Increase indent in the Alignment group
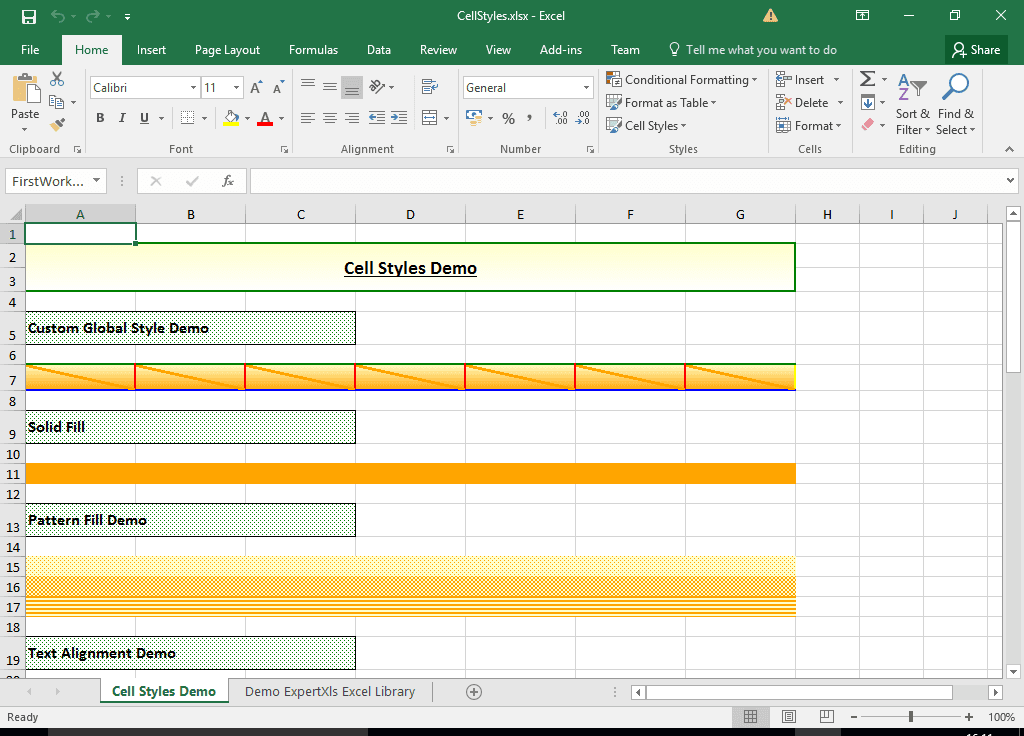The width and height of the screenshot is (1024, 736). click(x=399, y=118)
